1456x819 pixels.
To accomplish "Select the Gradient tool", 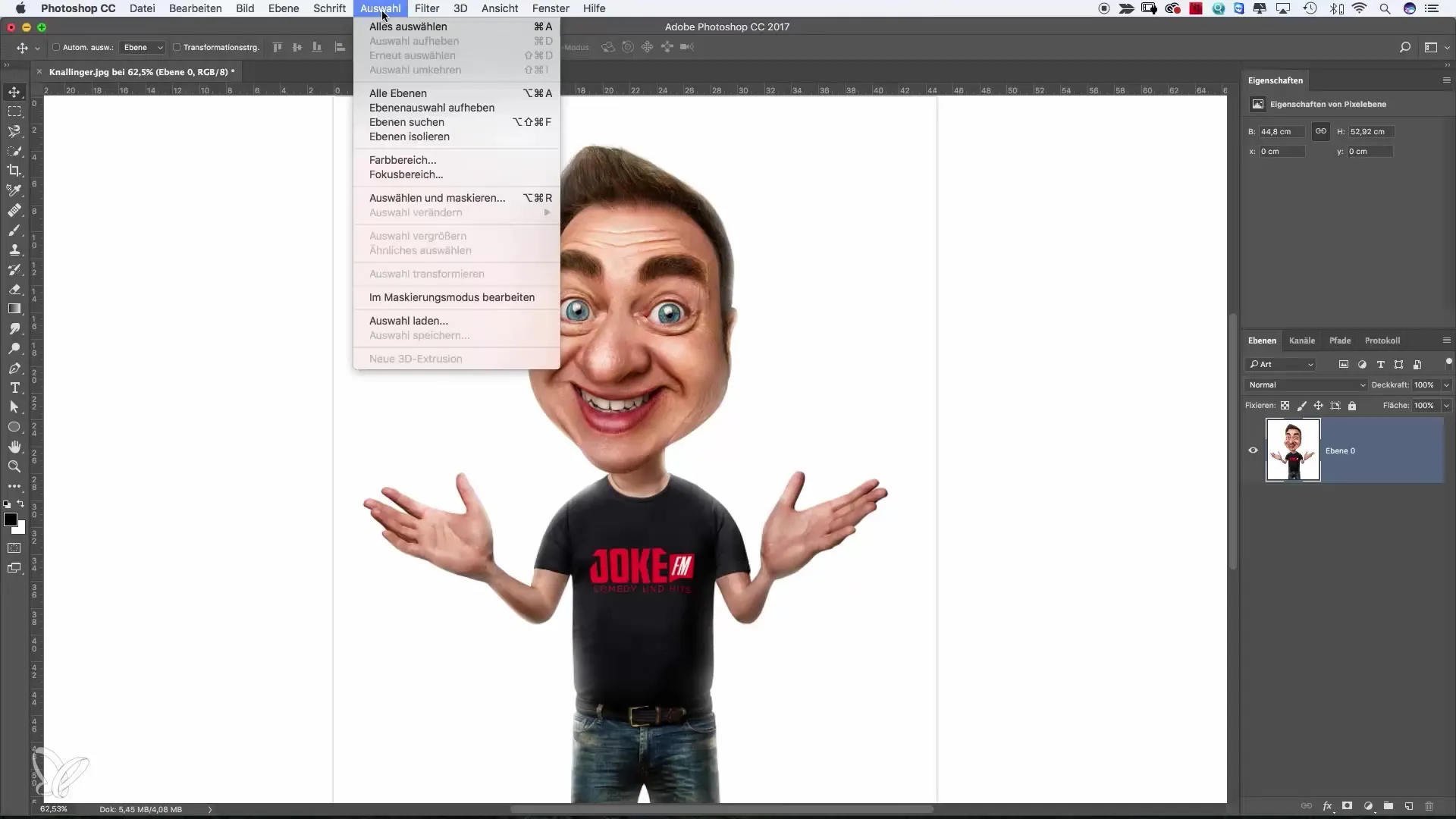I will (x=14, y=309).
